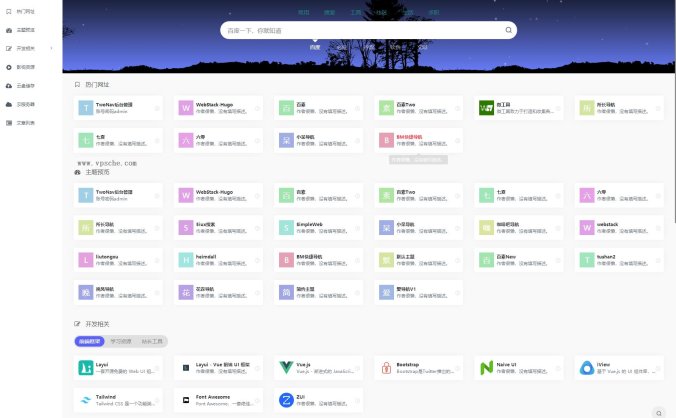
Task: Click the Font Awesome card icon
Action: click(186, 399)
